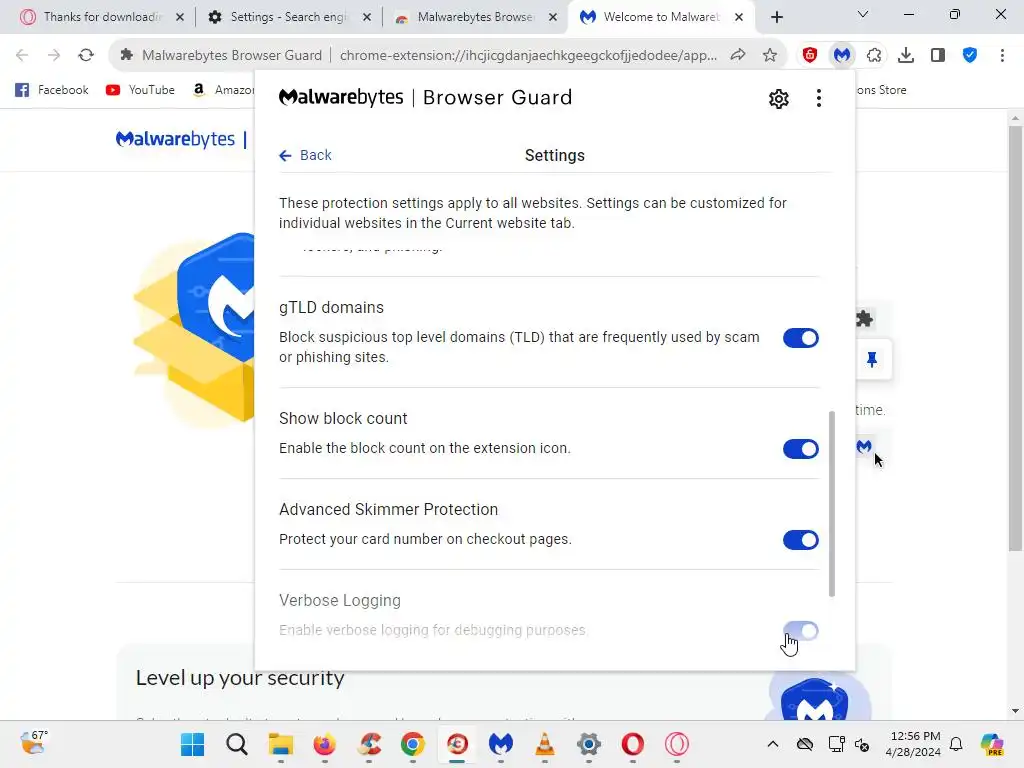Click the blue shield icon in Chrome toolbar
The height and width of the screenshot is (768, 1024).
[970, 56]
